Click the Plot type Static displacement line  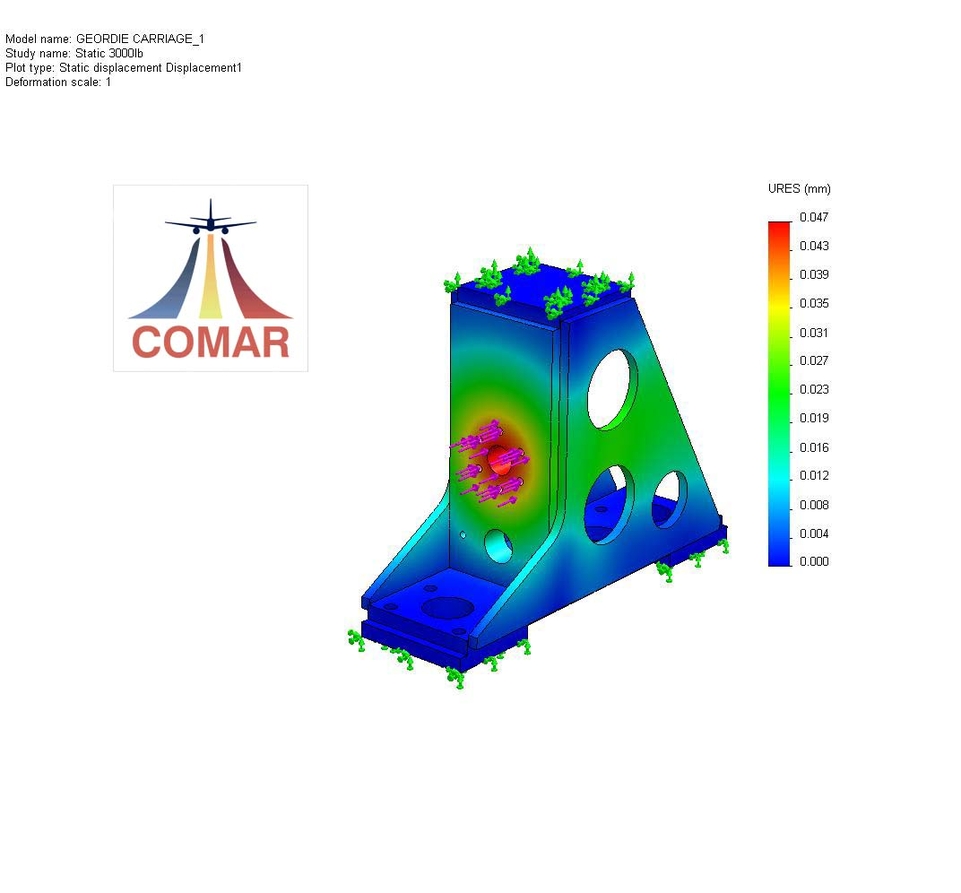[123, 67]
